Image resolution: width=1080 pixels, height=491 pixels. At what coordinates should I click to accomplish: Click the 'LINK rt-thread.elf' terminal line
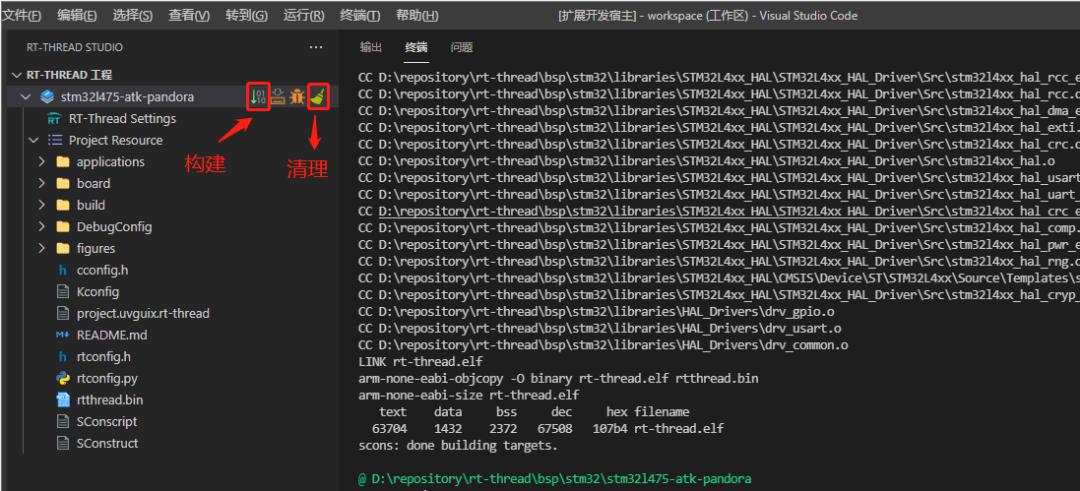pyautogui.click(x=420, y=362)
